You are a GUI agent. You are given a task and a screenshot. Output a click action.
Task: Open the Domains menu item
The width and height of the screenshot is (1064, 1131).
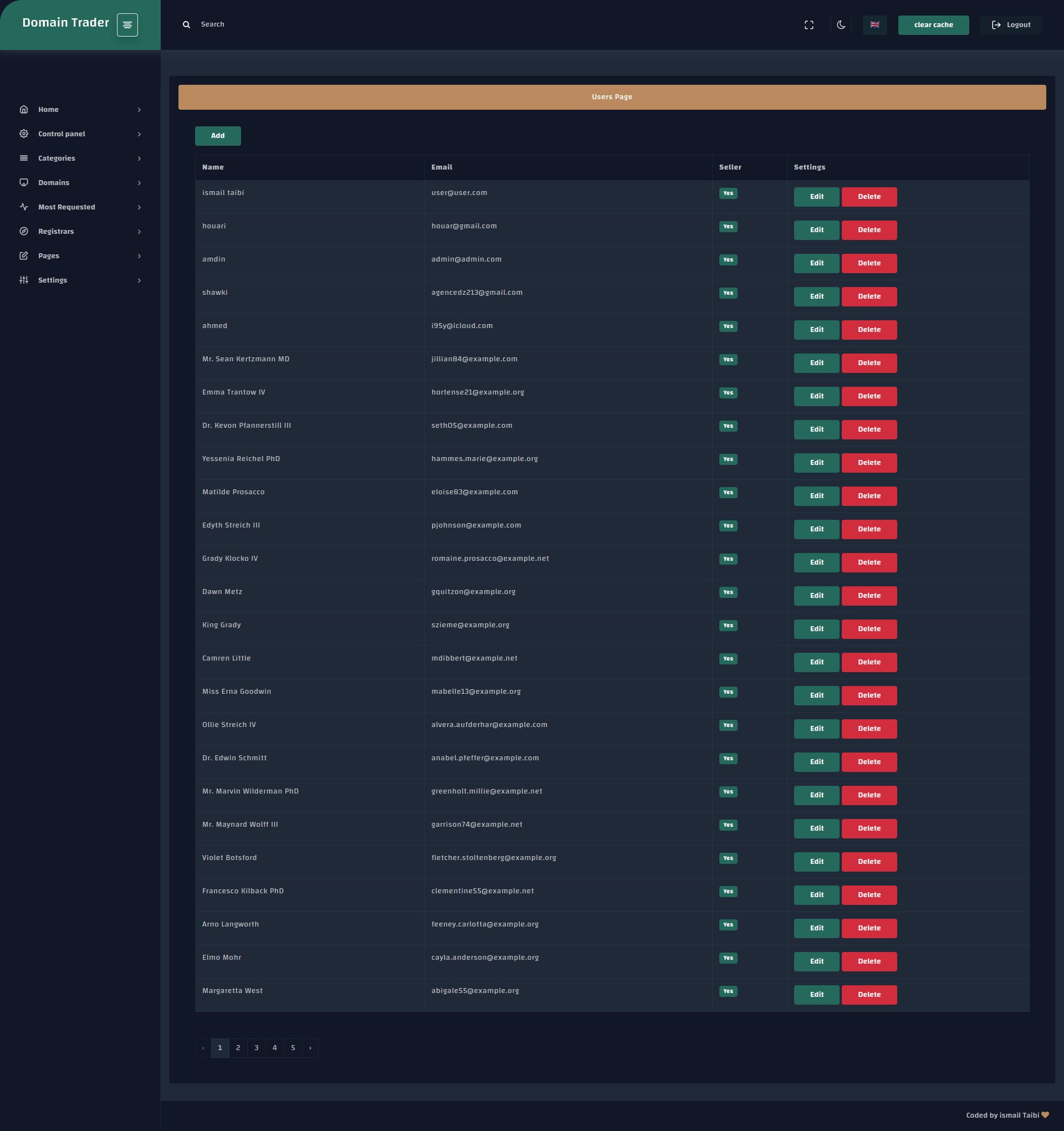pyautogui.click(x=80, y=183)
